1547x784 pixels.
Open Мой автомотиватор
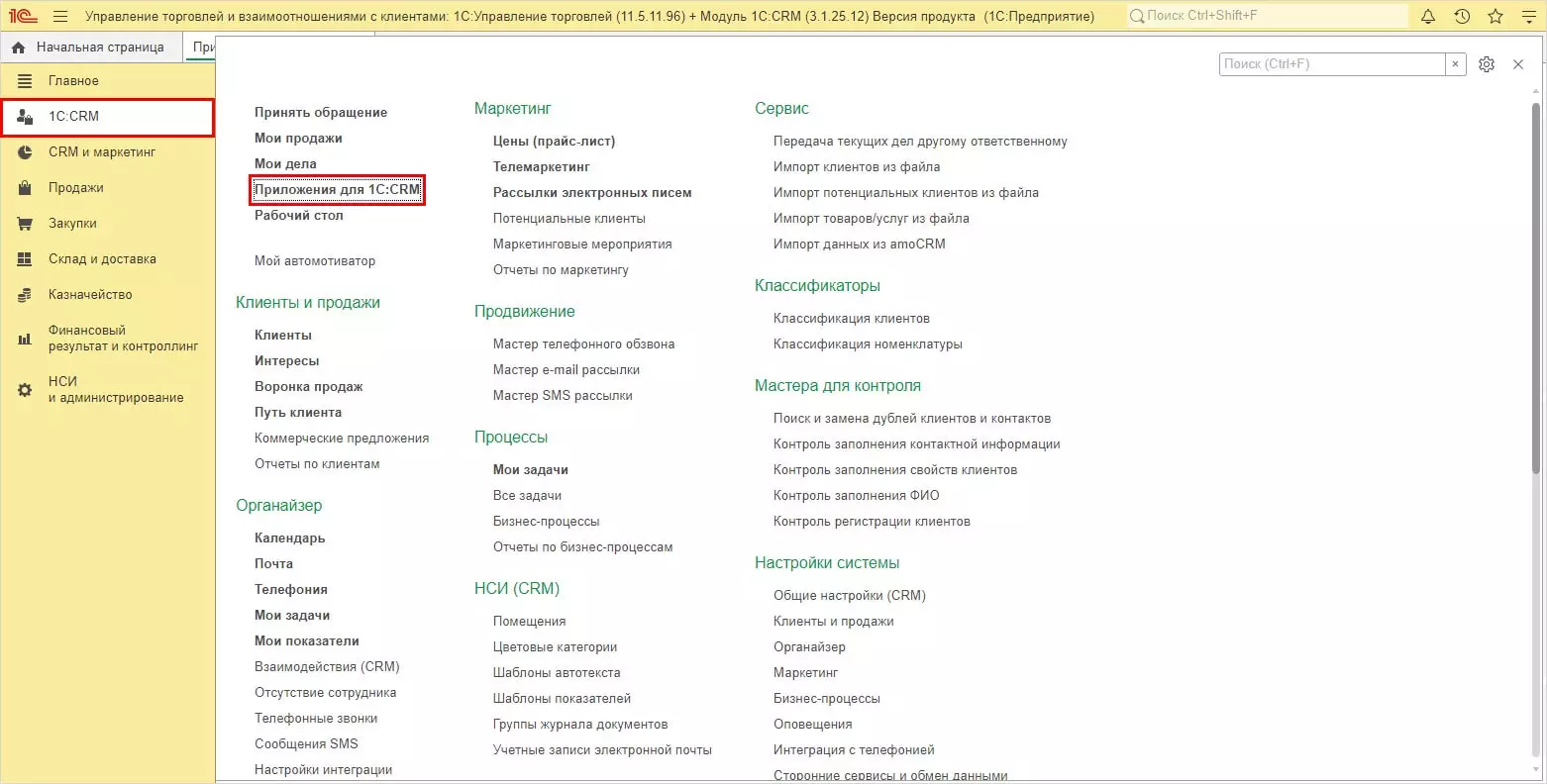[x=315, y=261]
